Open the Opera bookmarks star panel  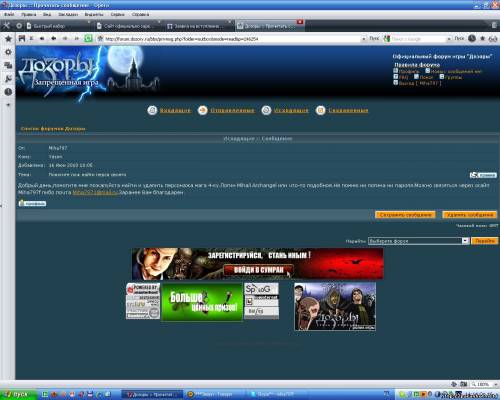click(8, 39)
